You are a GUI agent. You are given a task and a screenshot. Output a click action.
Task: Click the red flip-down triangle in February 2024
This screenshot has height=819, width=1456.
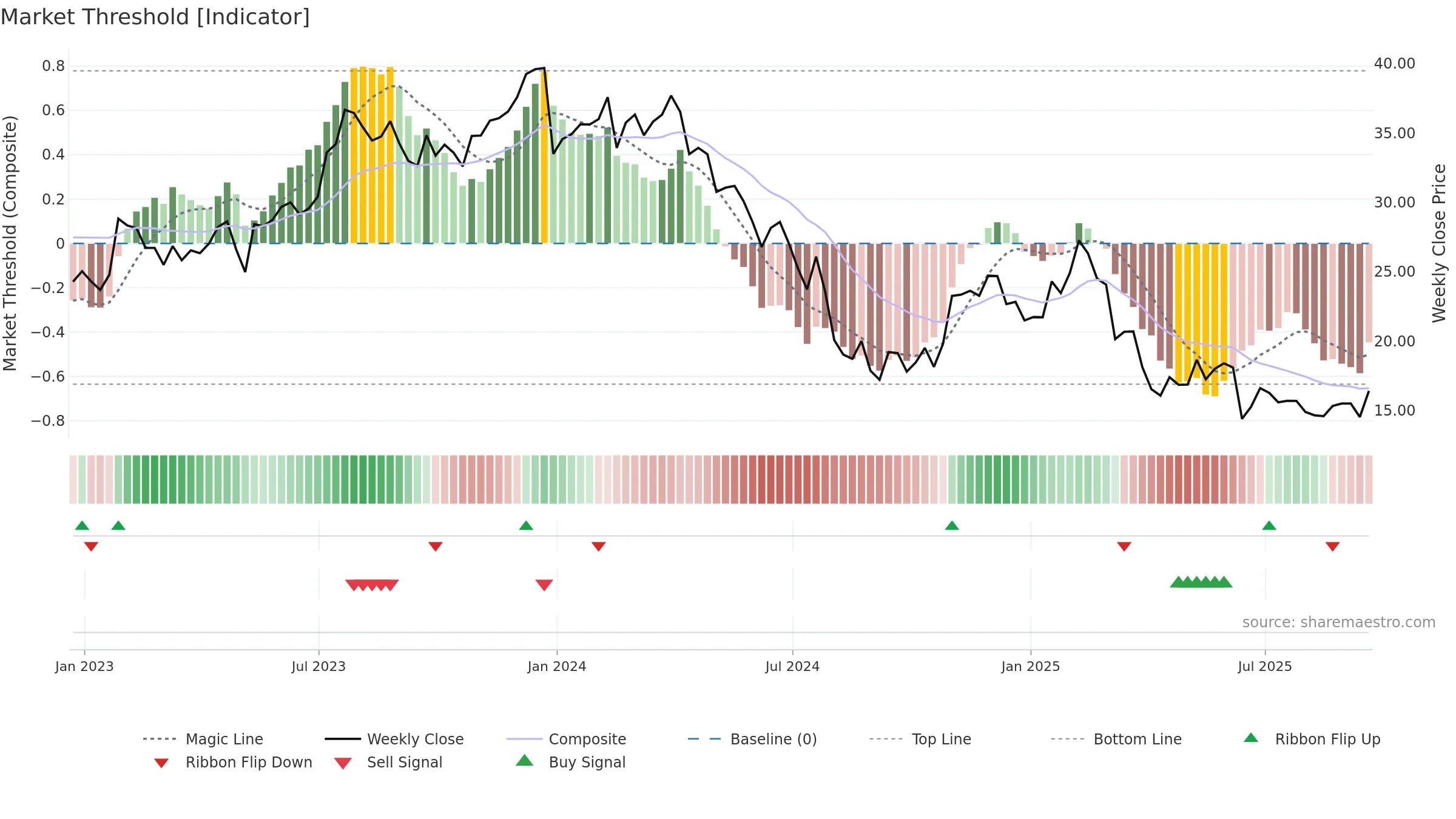[x=599, y=547]
